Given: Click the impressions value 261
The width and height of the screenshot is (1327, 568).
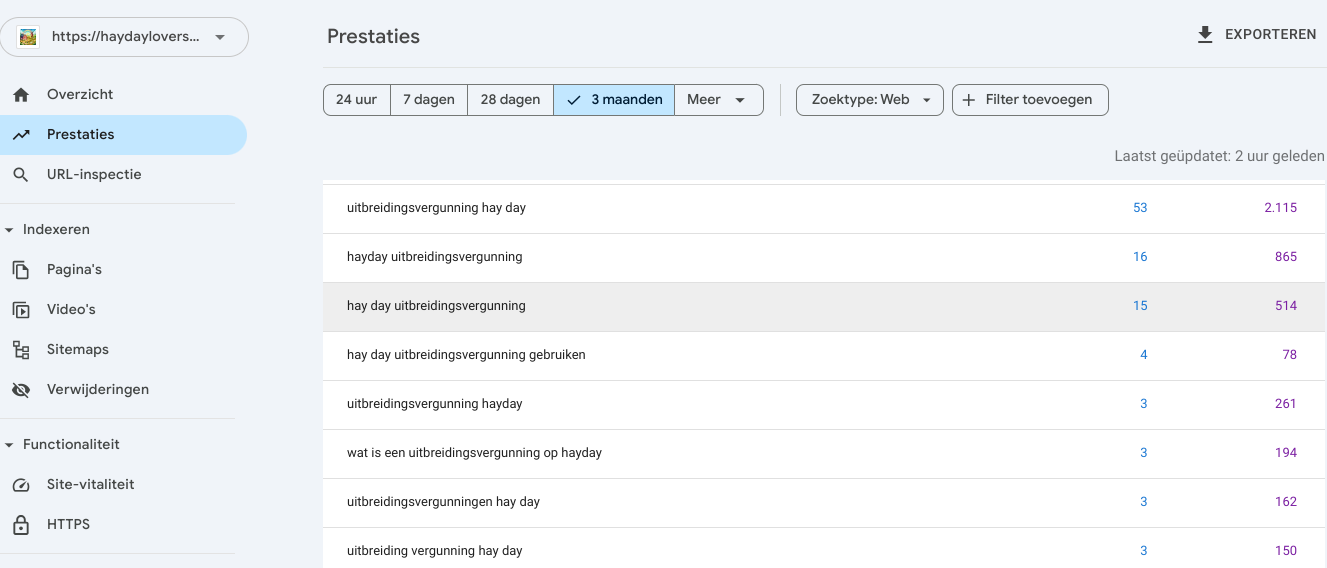Looking at the screenshot, I should click(x=1286, y=404).
